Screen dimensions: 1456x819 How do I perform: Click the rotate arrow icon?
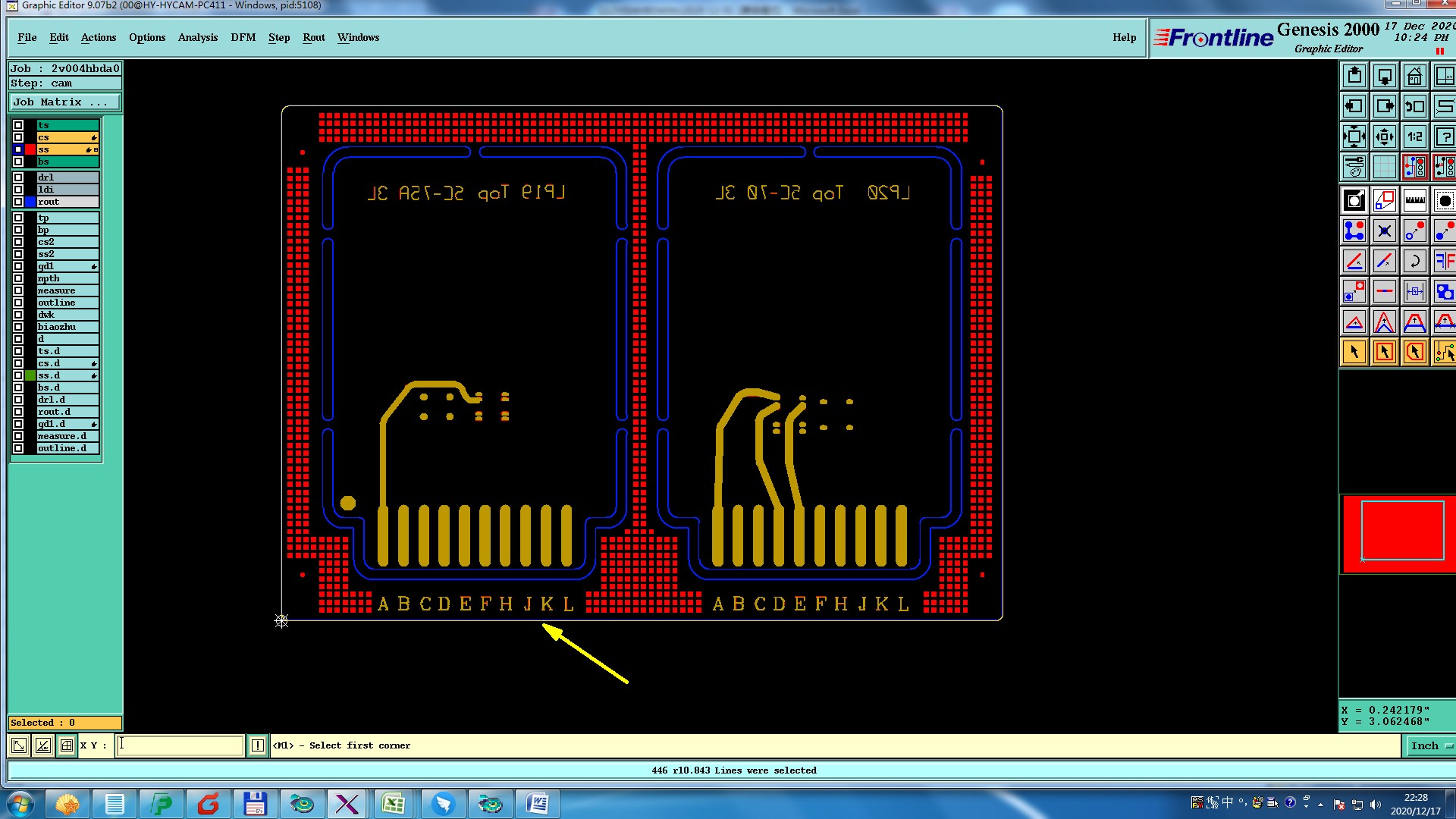tap(1414, 262)
